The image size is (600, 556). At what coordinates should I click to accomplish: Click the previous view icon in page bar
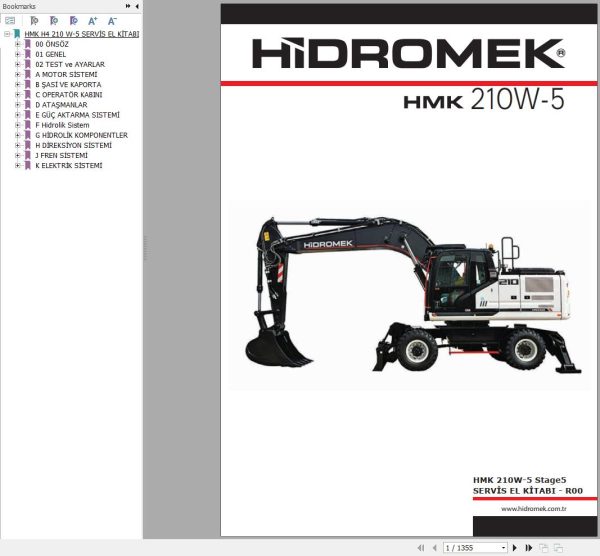coord(543,548)
